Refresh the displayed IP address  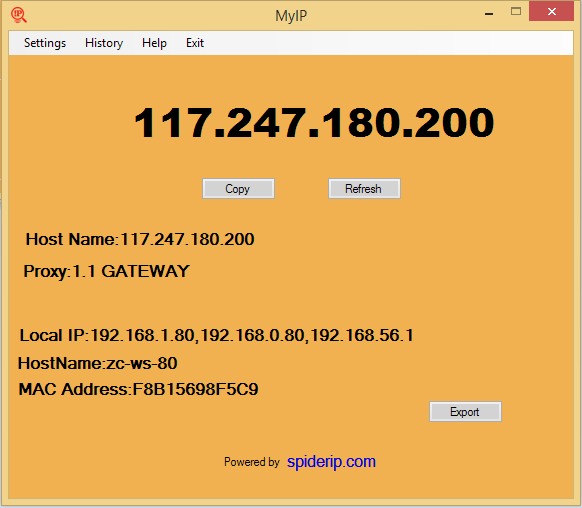tap(364, 189)
